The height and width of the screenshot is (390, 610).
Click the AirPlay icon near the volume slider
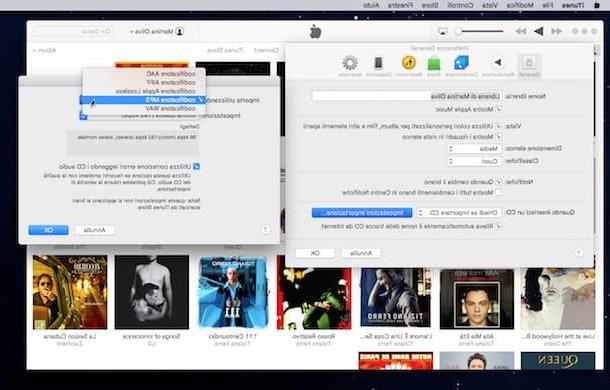(442, 31)
